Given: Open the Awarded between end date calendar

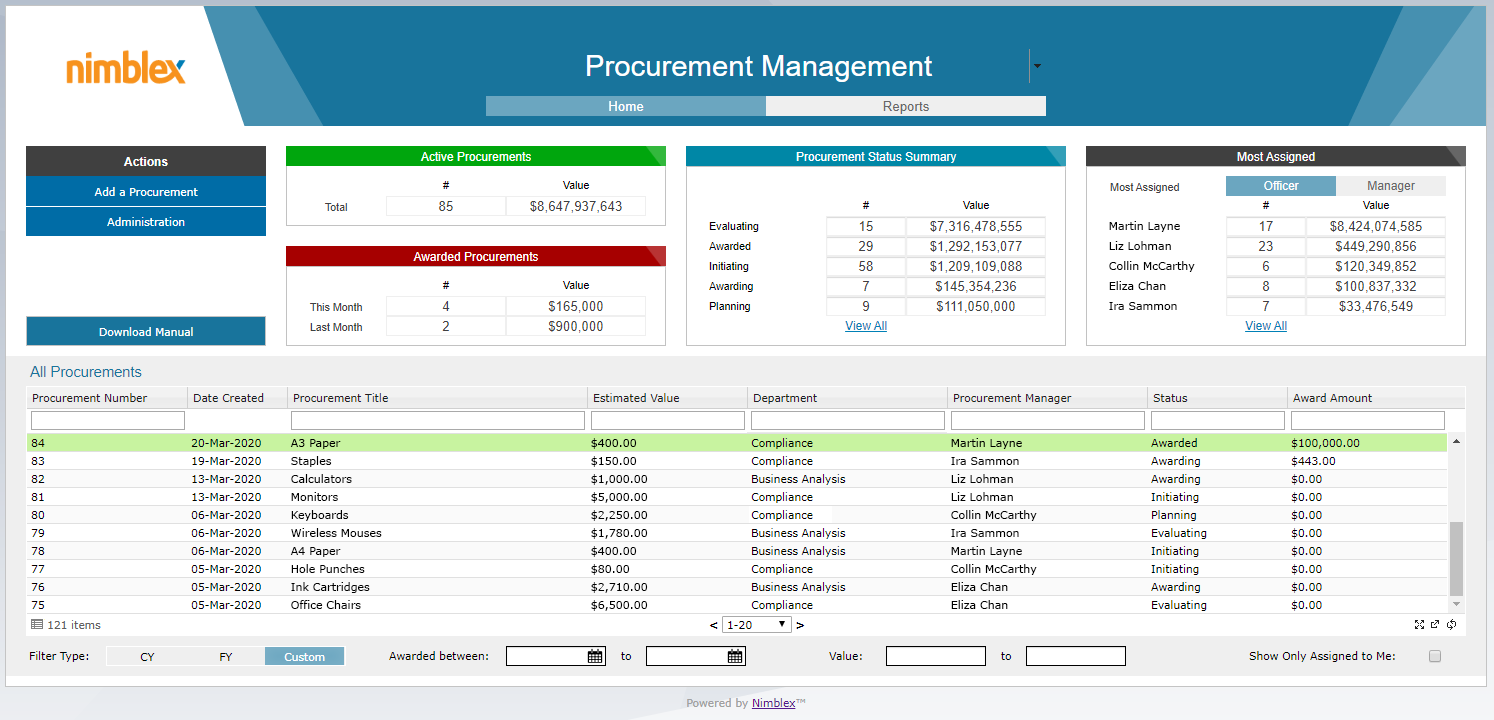Looking at the screenshot, I should (x=735, y=656).
